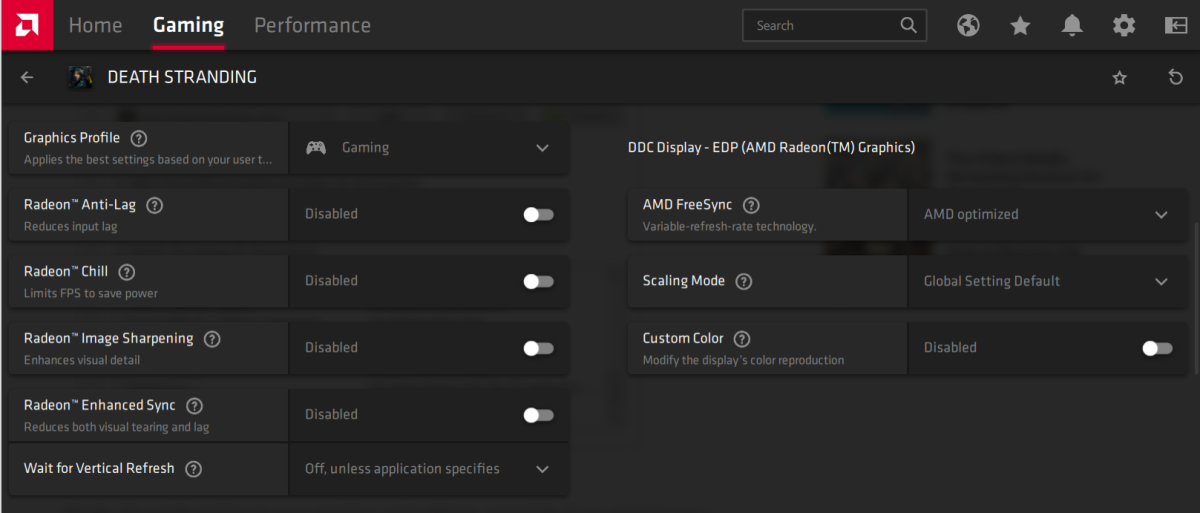Switch to the Home tab
The height and width of the screenshot is (513, 1200).
95,26
